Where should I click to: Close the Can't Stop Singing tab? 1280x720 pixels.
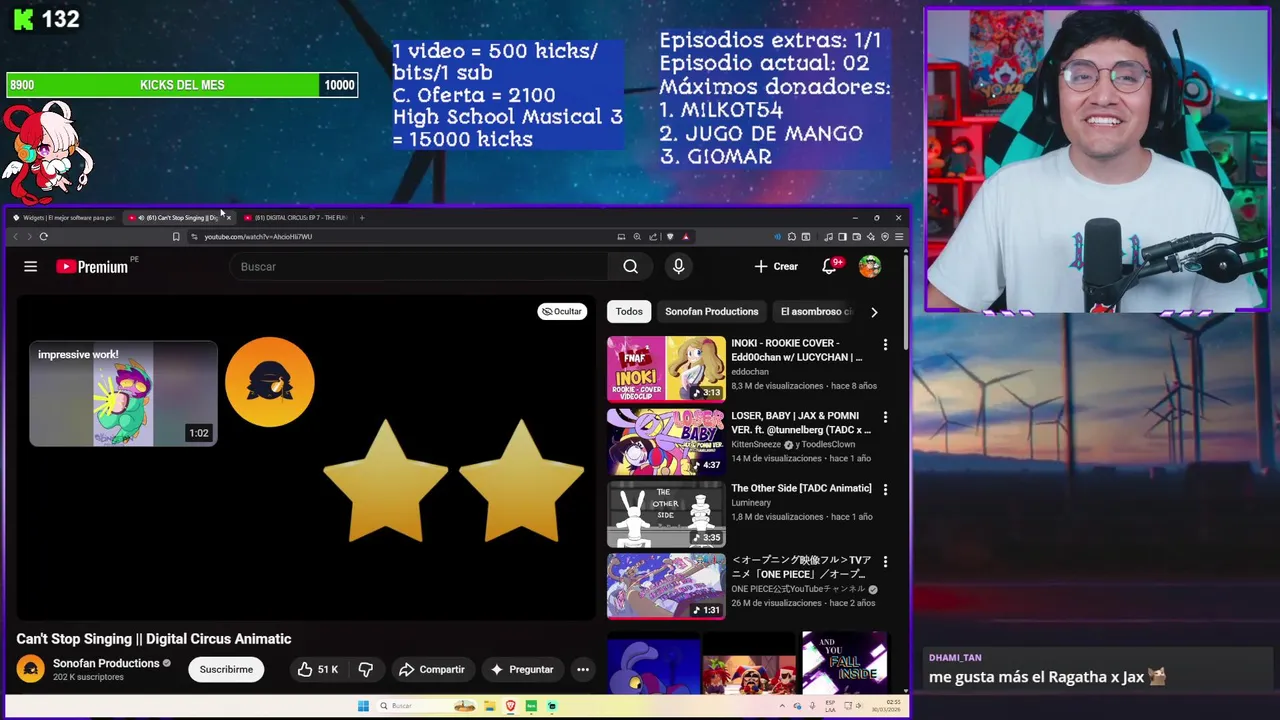[228, 217]
